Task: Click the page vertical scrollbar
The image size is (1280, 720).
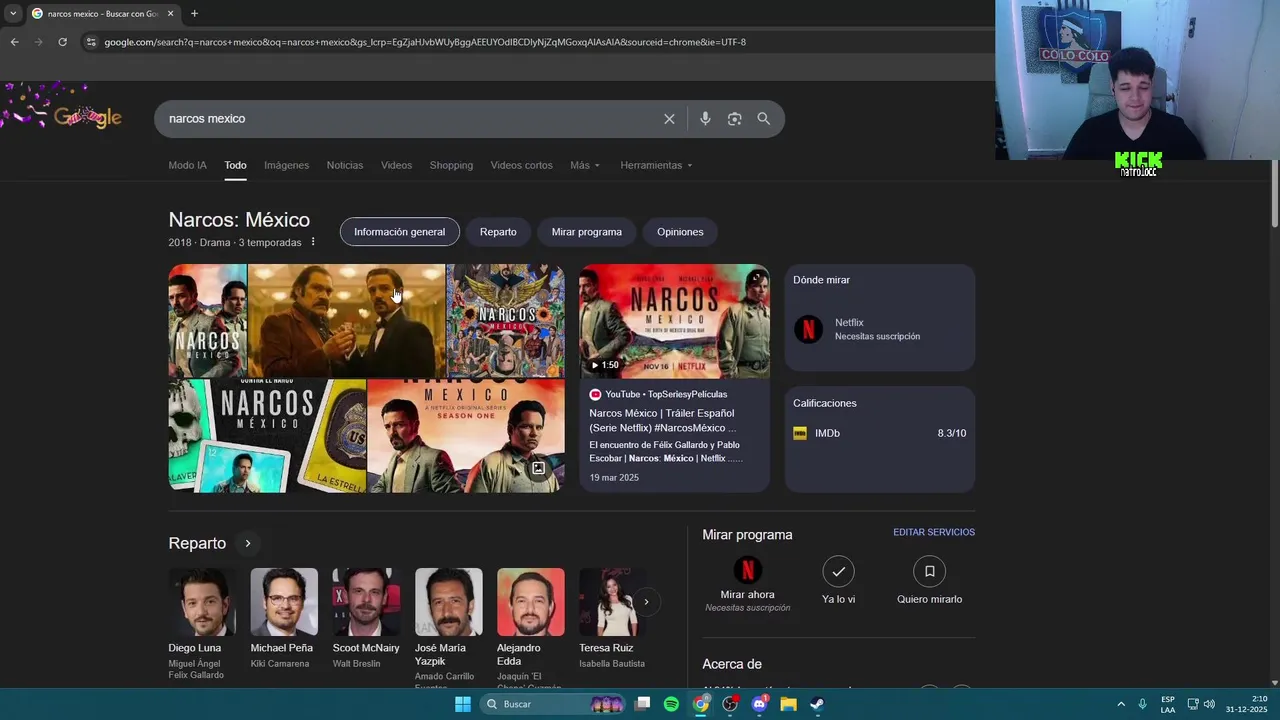Action: pyautogui.click(x=1274, y=194)
